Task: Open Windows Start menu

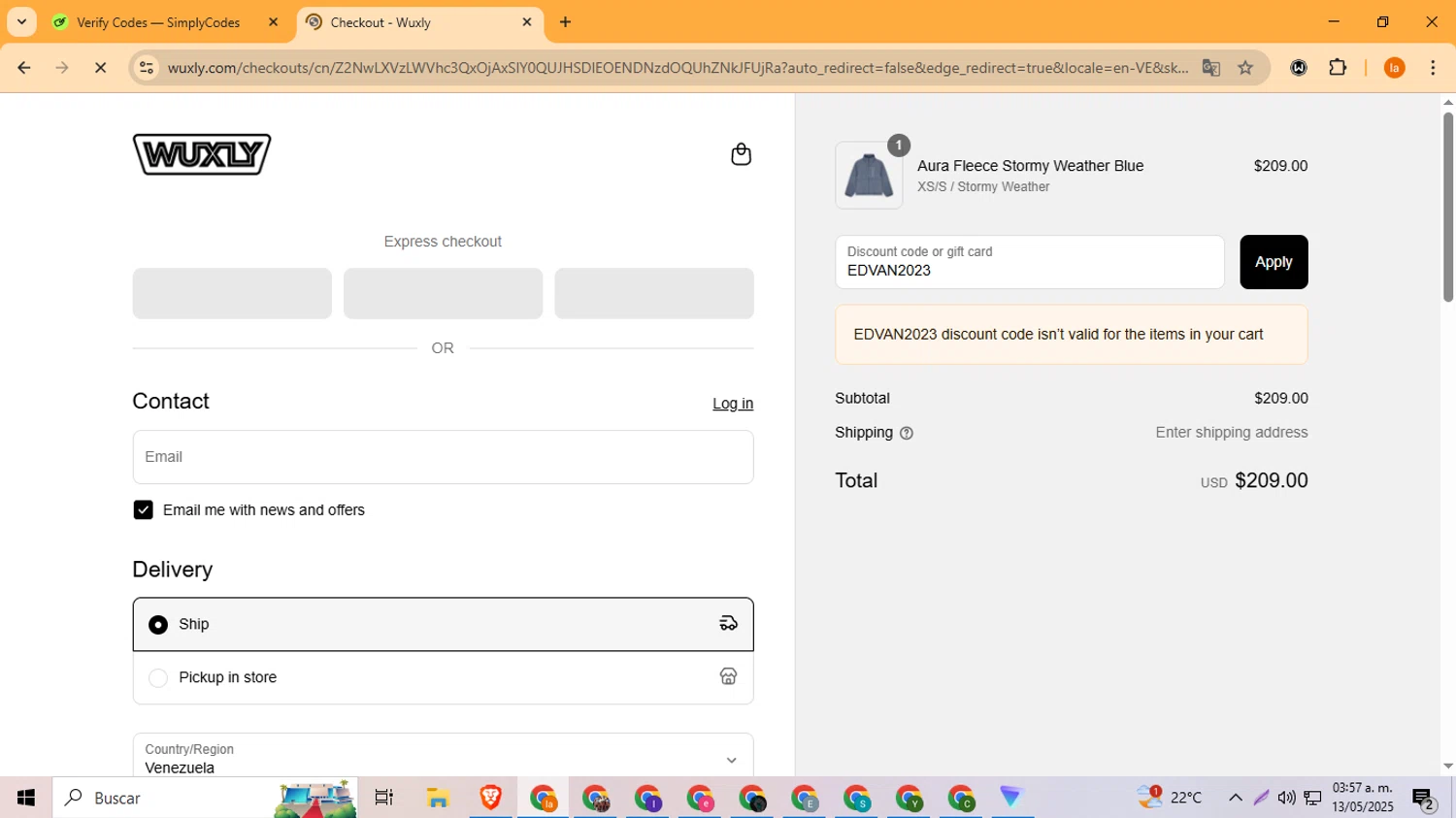Action: [x=26, y=798]
